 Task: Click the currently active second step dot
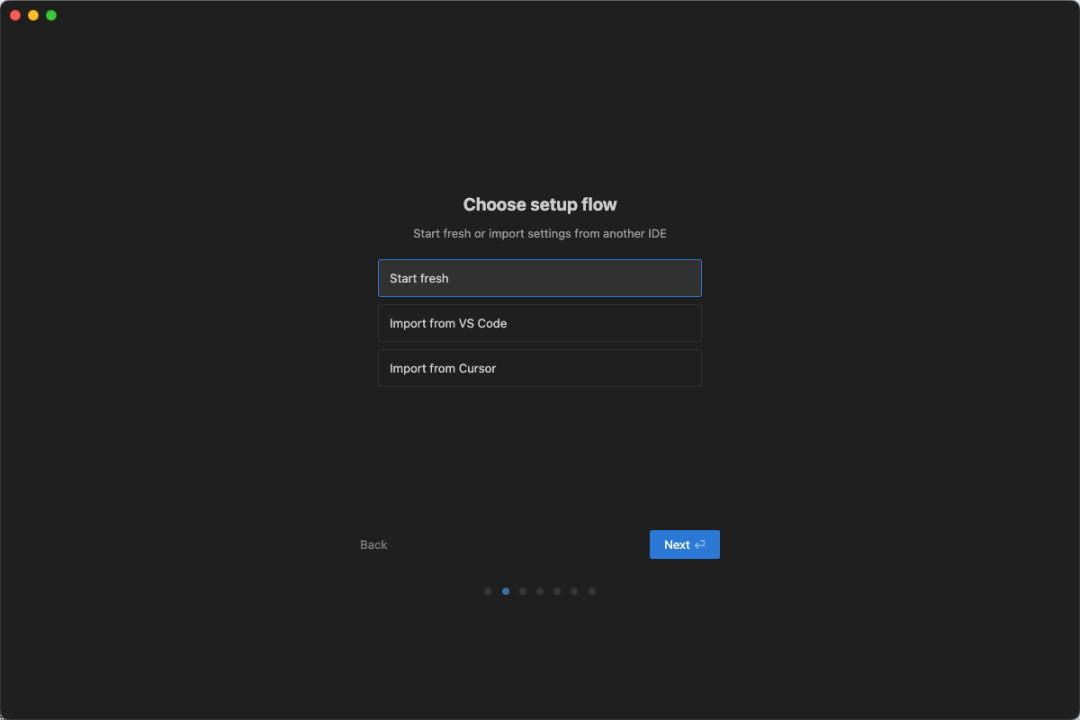click(505, 591)
